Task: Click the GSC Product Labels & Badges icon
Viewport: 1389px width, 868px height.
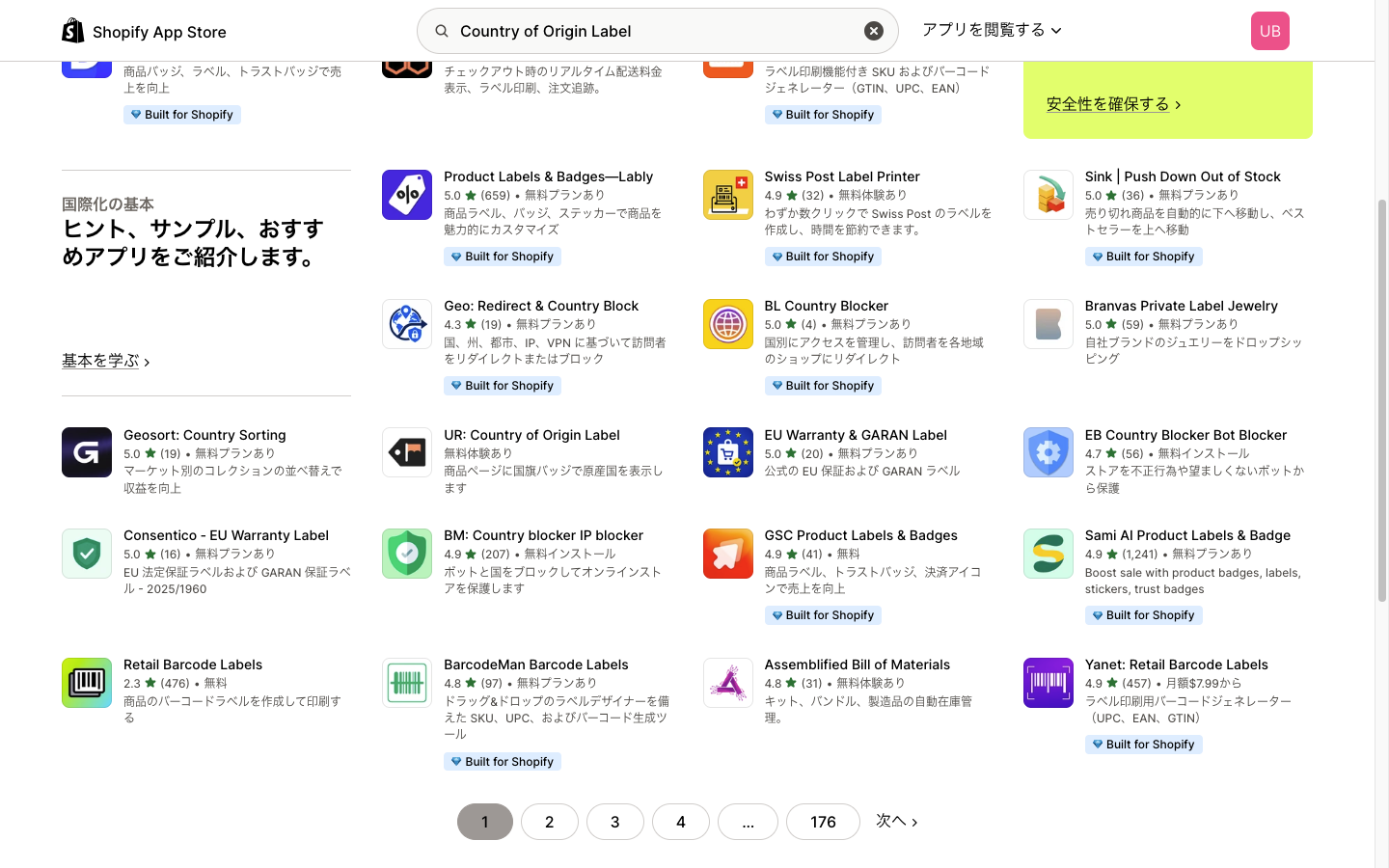Action: click(x=728, y=554)
